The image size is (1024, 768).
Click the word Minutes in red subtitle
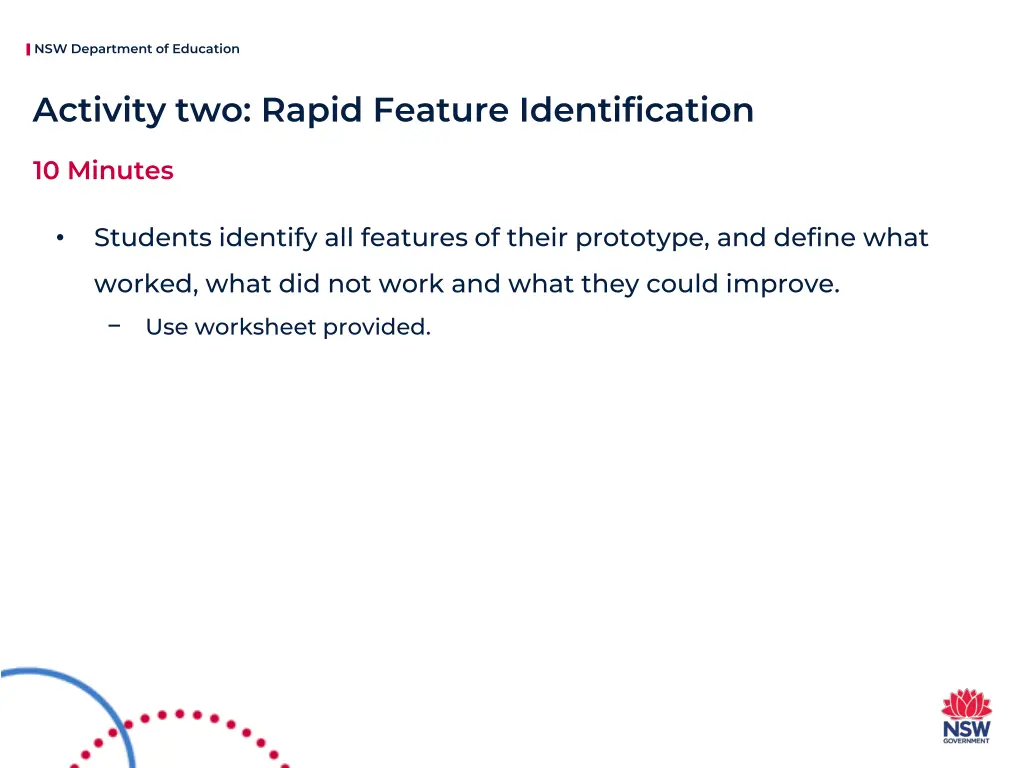[120, 170]
